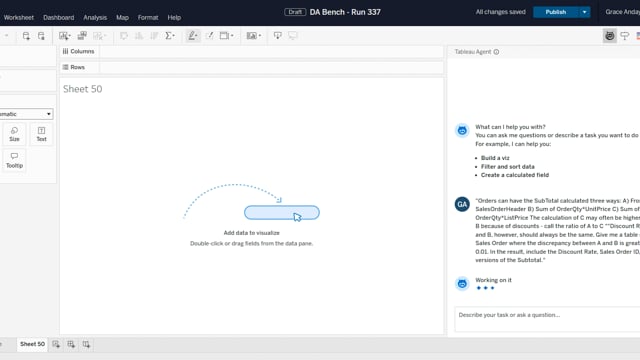This screenshot has width=640, height=360.
Task: Open the Format menu
Action: (x=148, y=18)
